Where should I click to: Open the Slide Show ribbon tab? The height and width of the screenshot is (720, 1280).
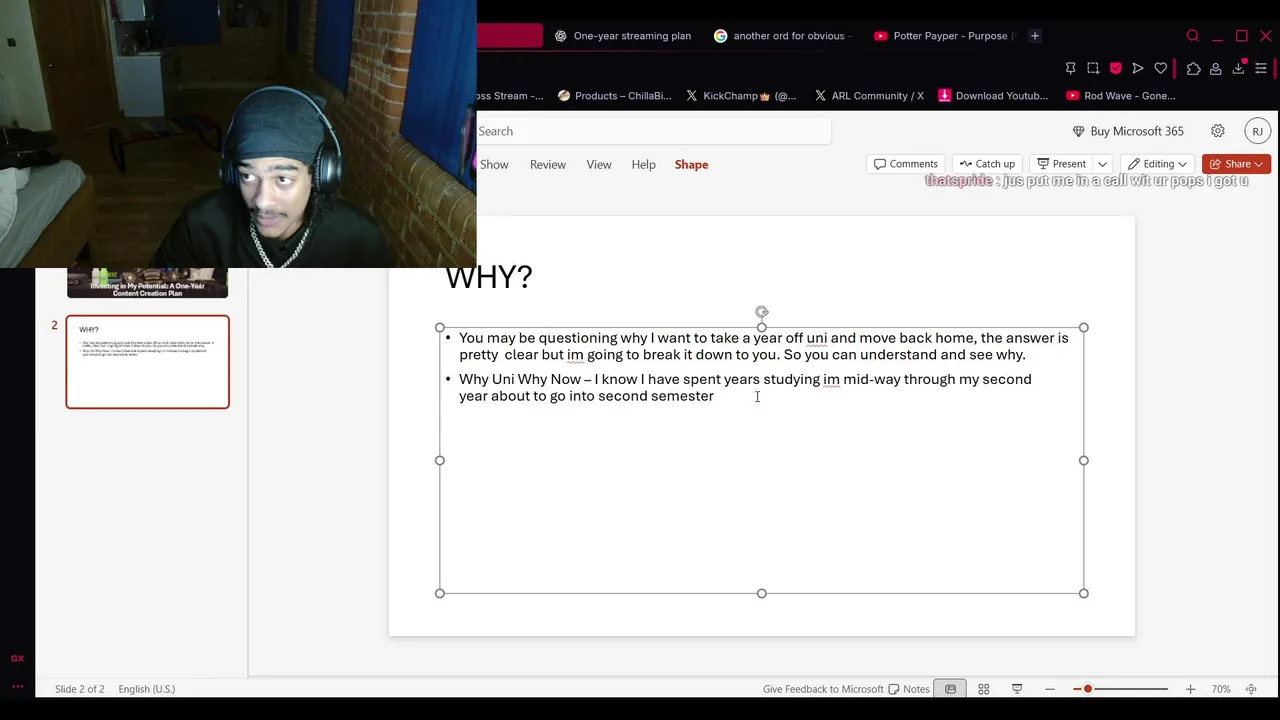(x=494, y=165)
